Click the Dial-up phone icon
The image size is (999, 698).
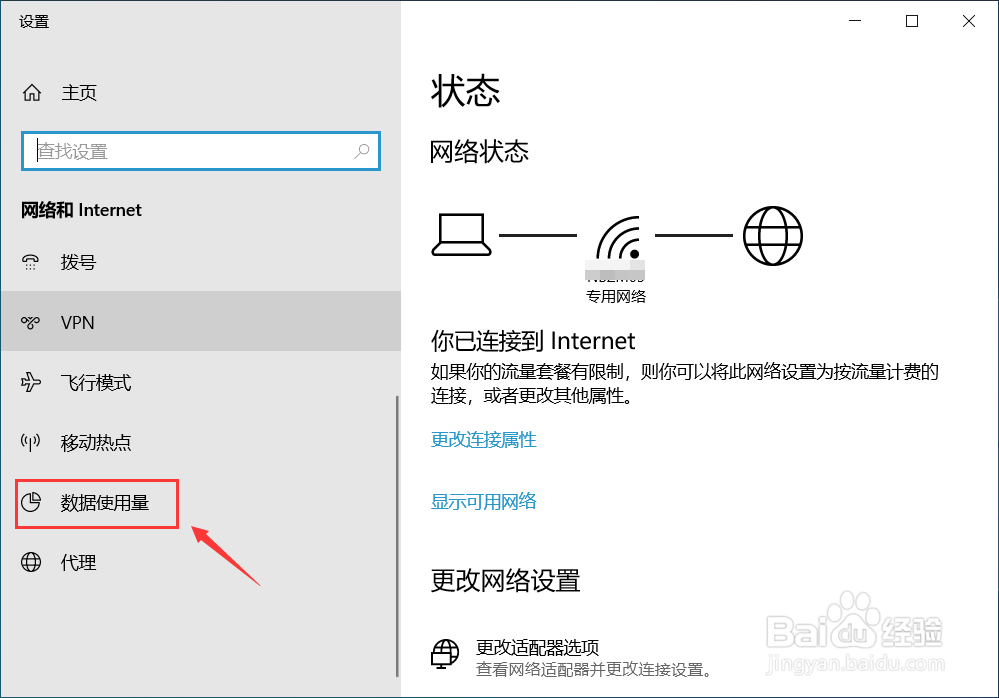31,262
